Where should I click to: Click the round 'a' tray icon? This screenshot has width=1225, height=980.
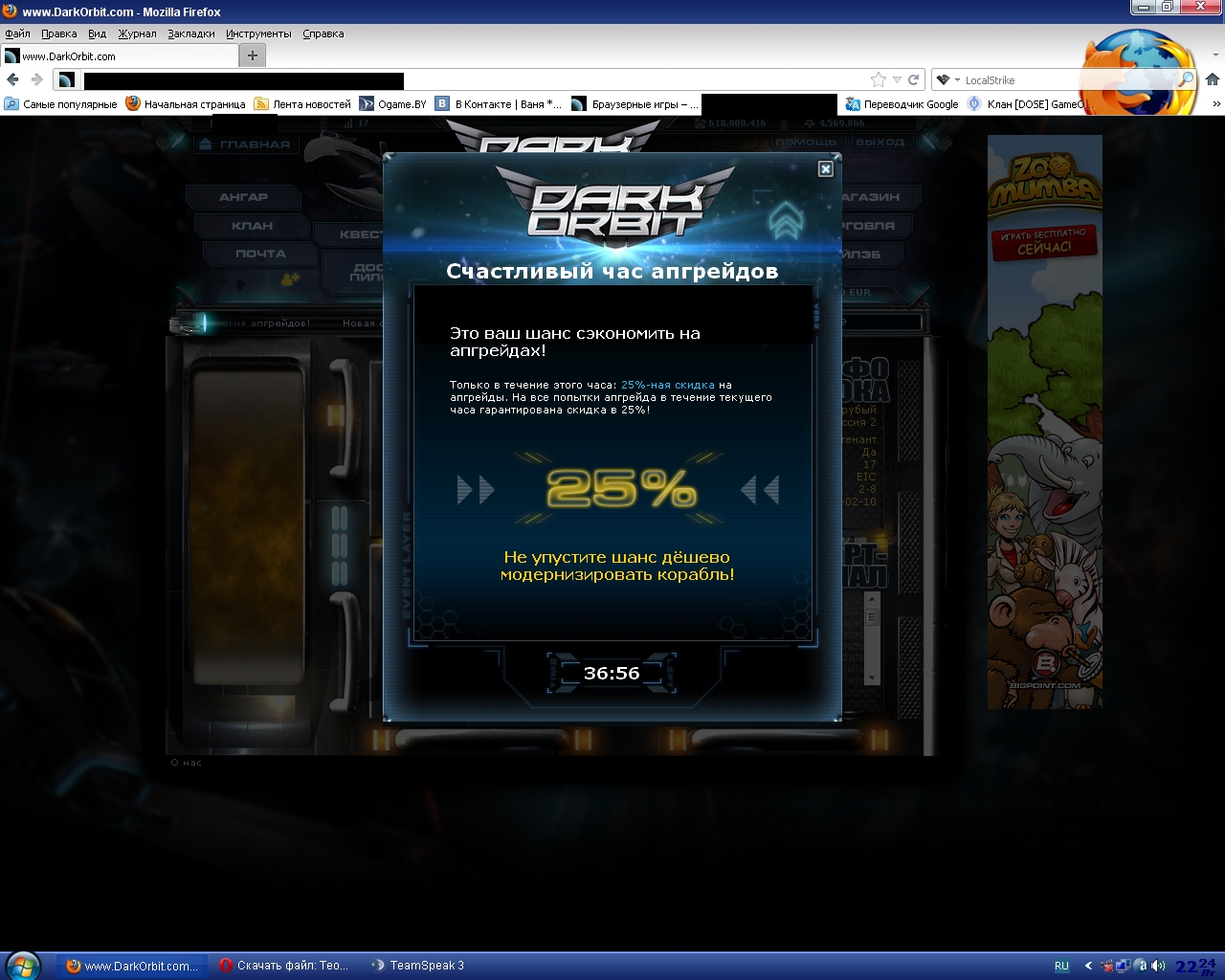coord(1141,966)
